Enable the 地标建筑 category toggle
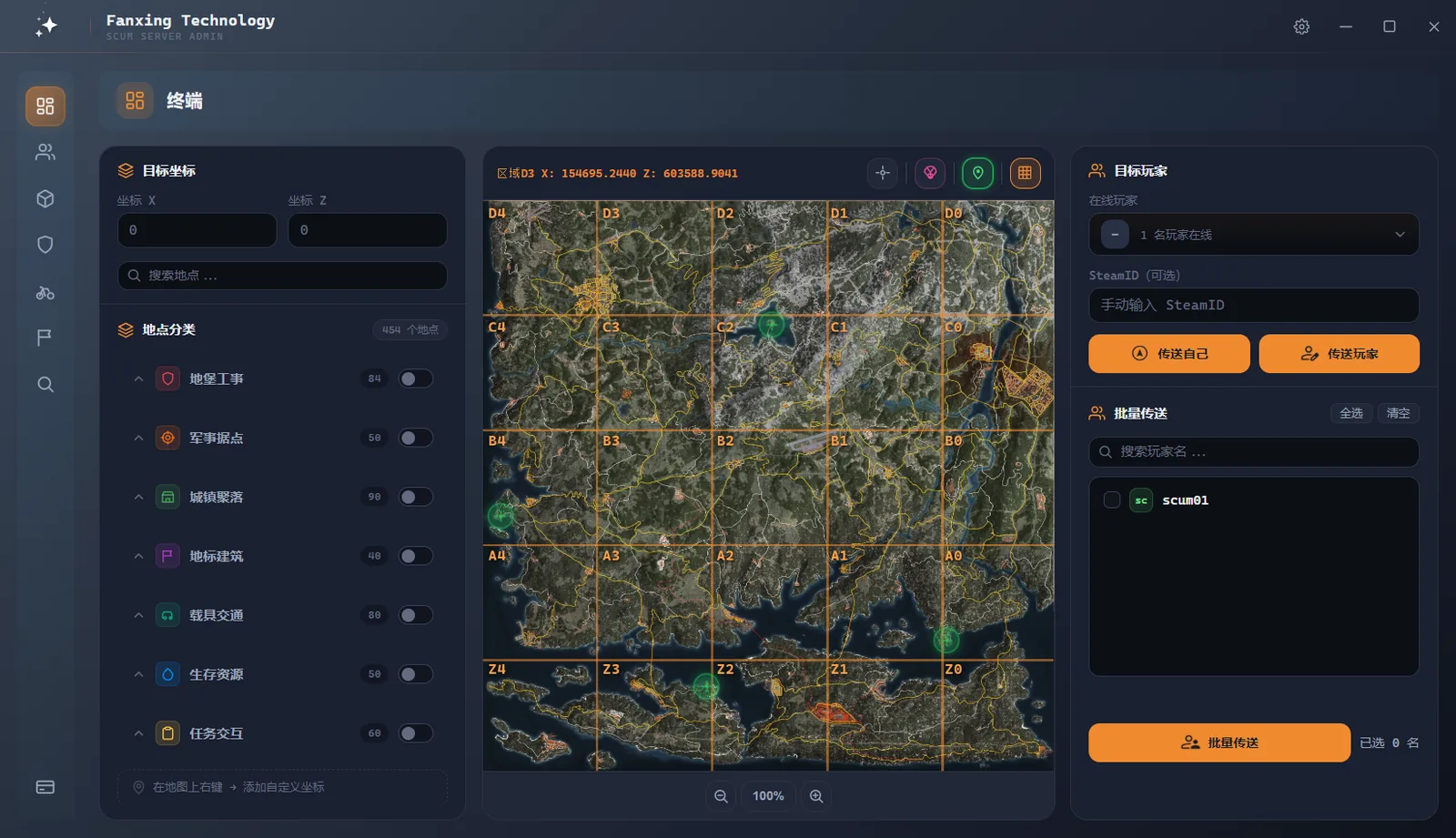Image resolution: width=1456 pixels, height=838 pixels. pyautogui.click(x=415, y=556)
